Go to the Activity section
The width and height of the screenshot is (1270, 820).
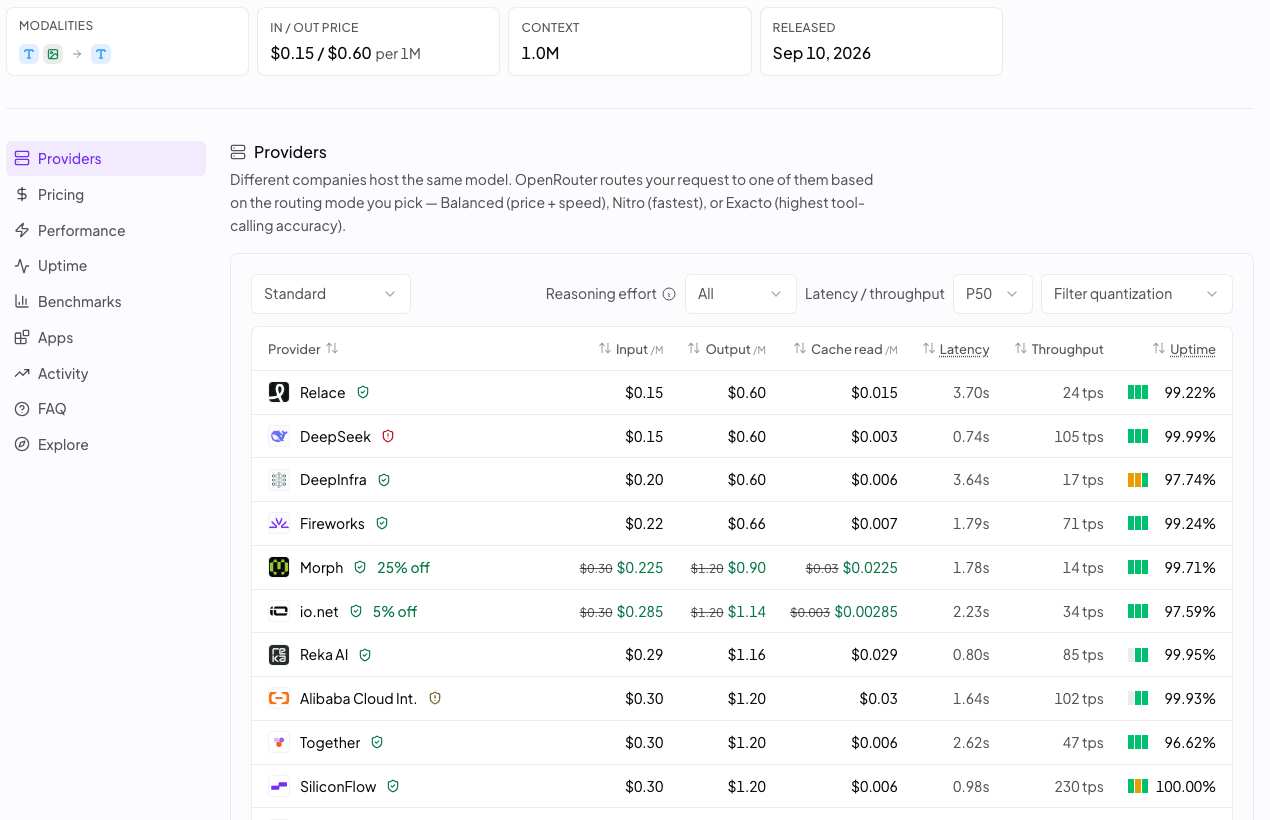coord(106,373)
